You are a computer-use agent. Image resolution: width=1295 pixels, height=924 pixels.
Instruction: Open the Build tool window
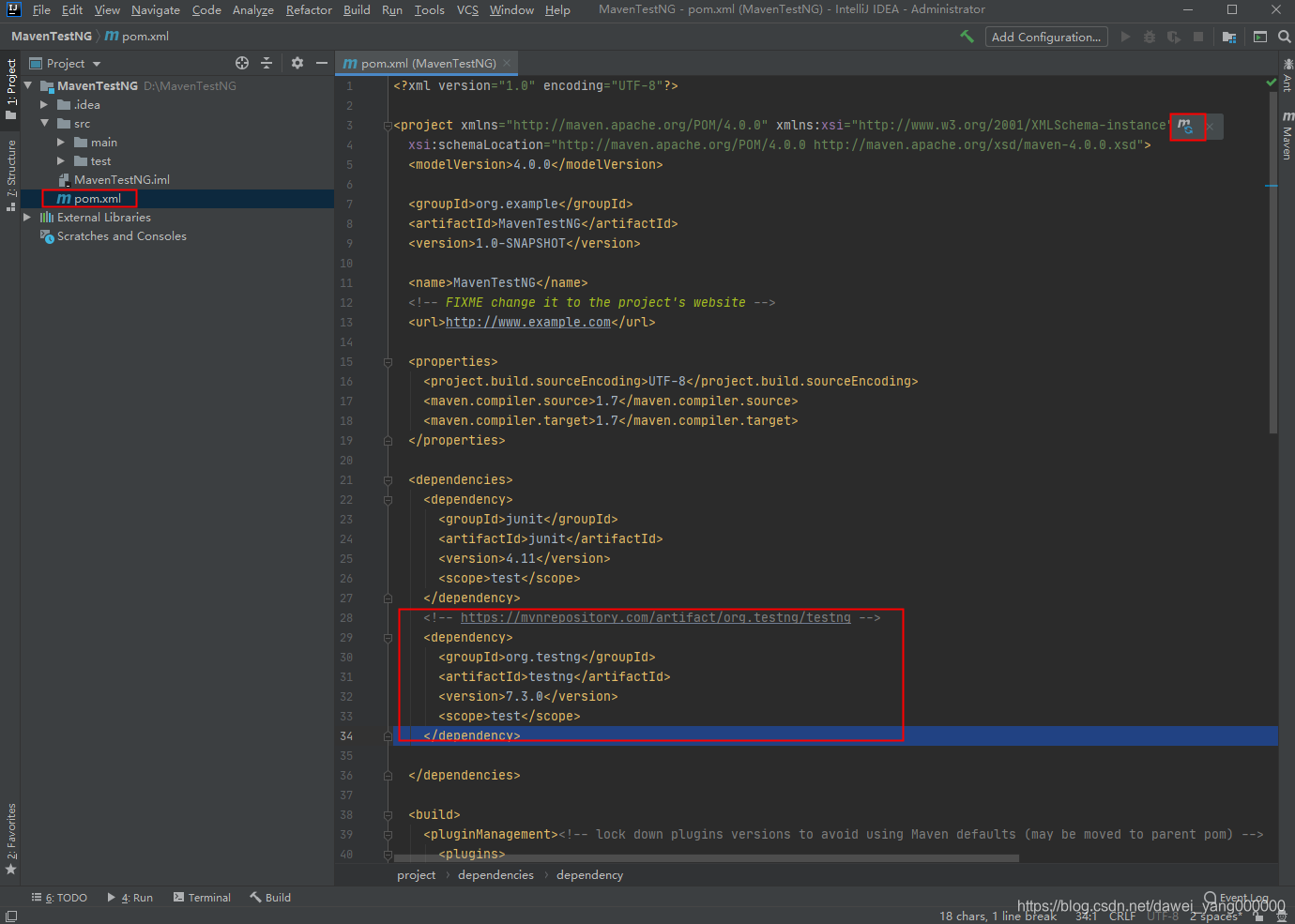[270, 898]
